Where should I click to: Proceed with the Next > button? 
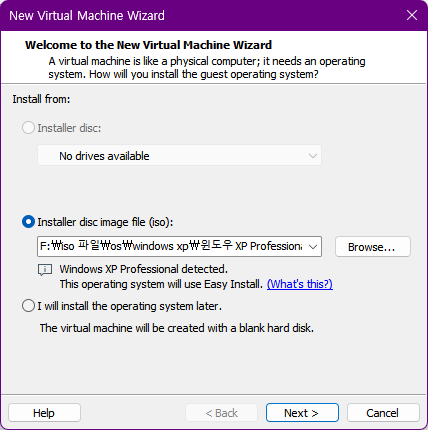coord(302,413)
